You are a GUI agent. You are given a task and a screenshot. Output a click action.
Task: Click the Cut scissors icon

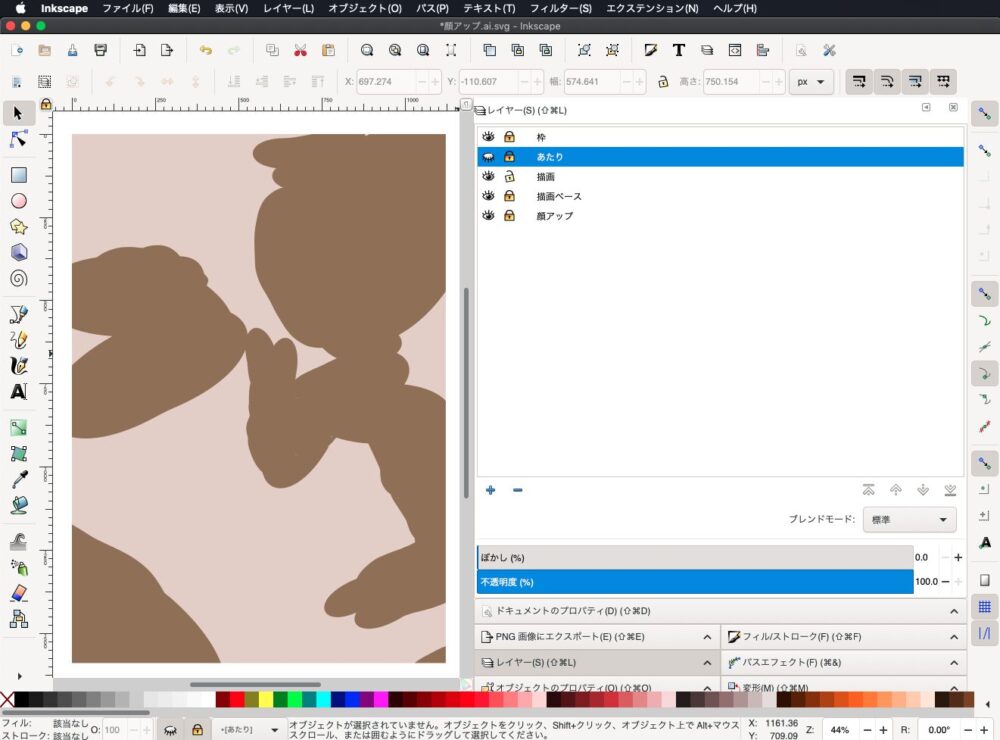pos(300,50)
